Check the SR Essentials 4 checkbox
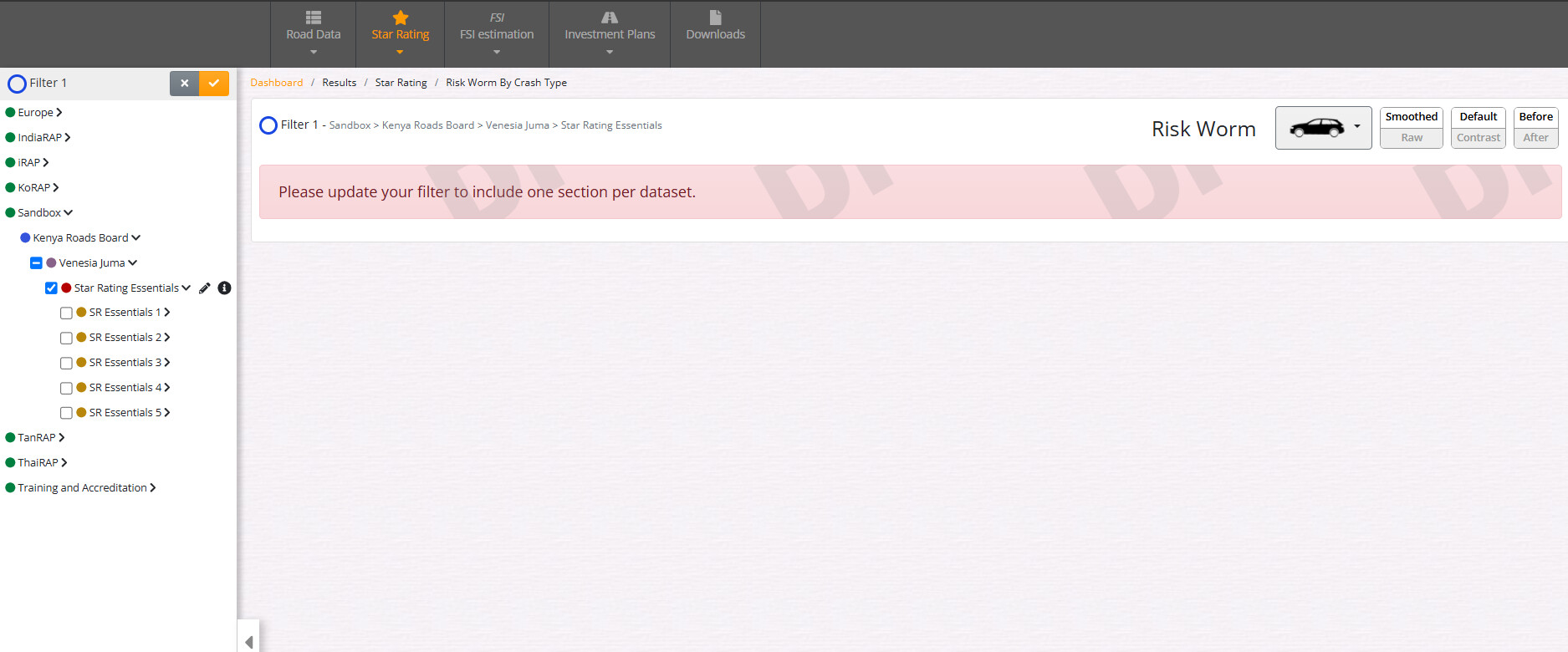Screen dimensions: 1568x652 click(66, 388)
